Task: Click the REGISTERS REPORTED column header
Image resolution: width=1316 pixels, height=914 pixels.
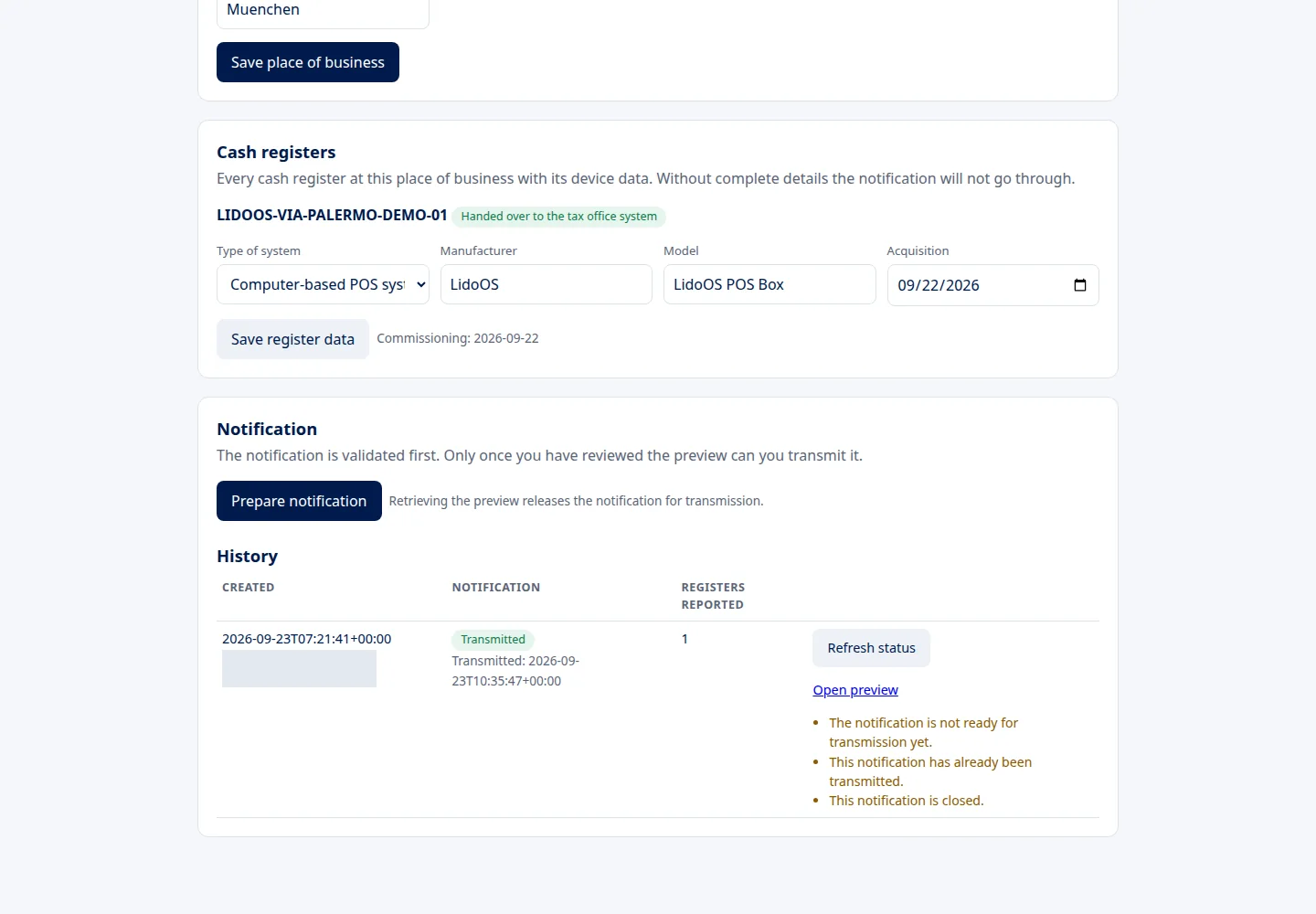Action: point(713,596)
